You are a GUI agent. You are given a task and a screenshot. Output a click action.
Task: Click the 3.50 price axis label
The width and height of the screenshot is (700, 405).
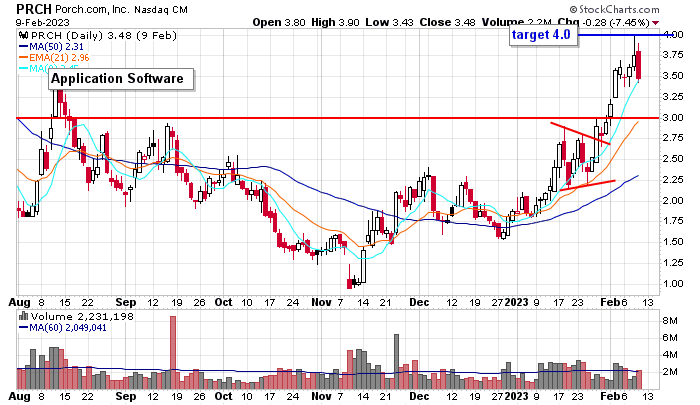[673, 75]
